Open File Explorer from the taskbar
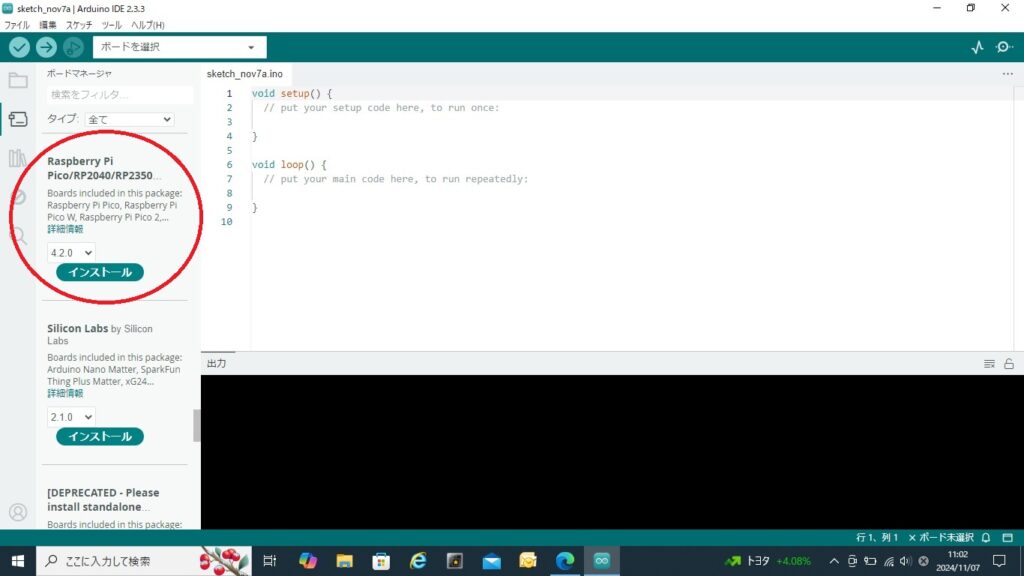 tap(344, 561)
